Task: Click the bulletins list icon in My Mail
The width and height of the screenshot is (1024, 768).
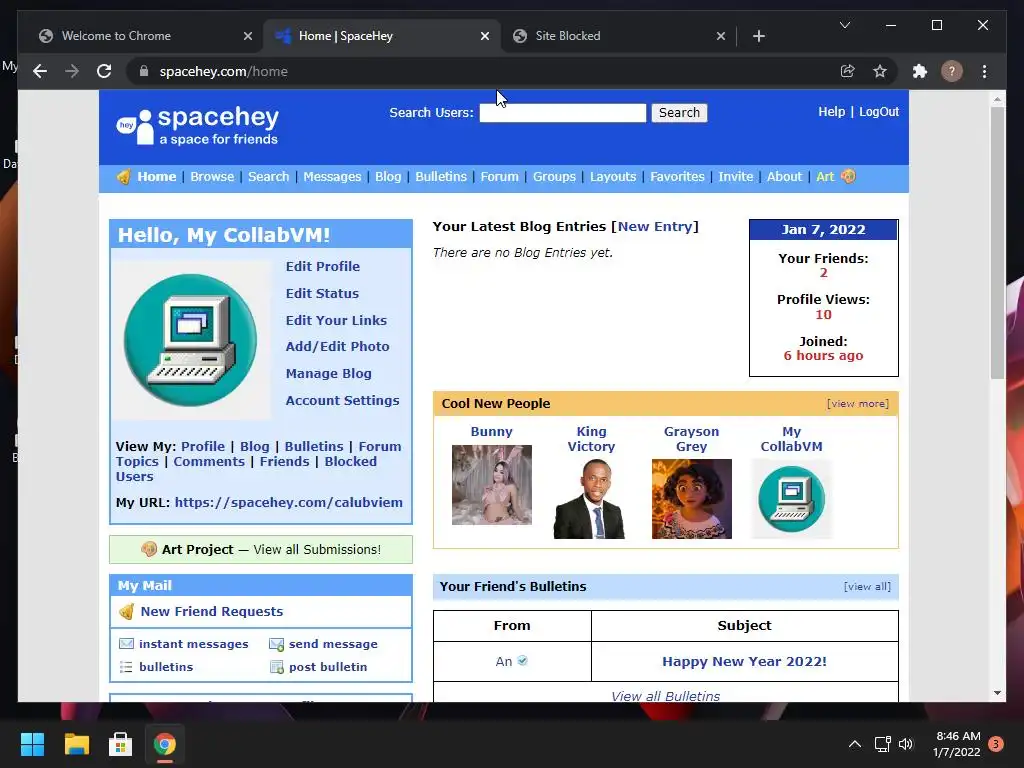Action: (x=126, y=667)
